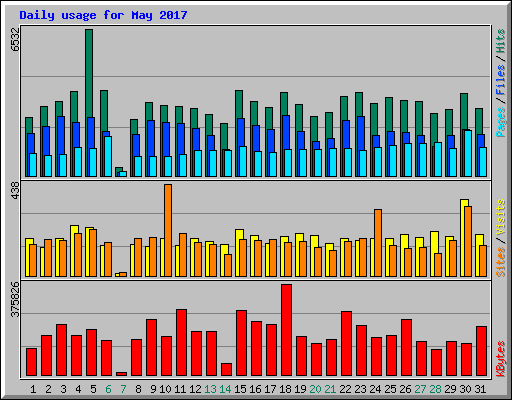
Task: Click green weekend day label 7
Action: coord(123,389)
